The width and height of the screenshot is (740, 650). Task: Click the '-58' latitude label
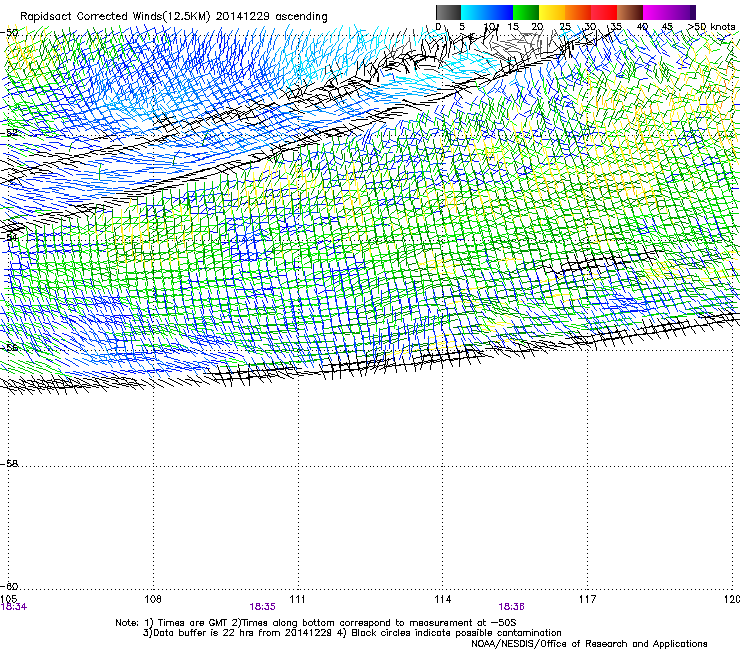tap(9, 464)
